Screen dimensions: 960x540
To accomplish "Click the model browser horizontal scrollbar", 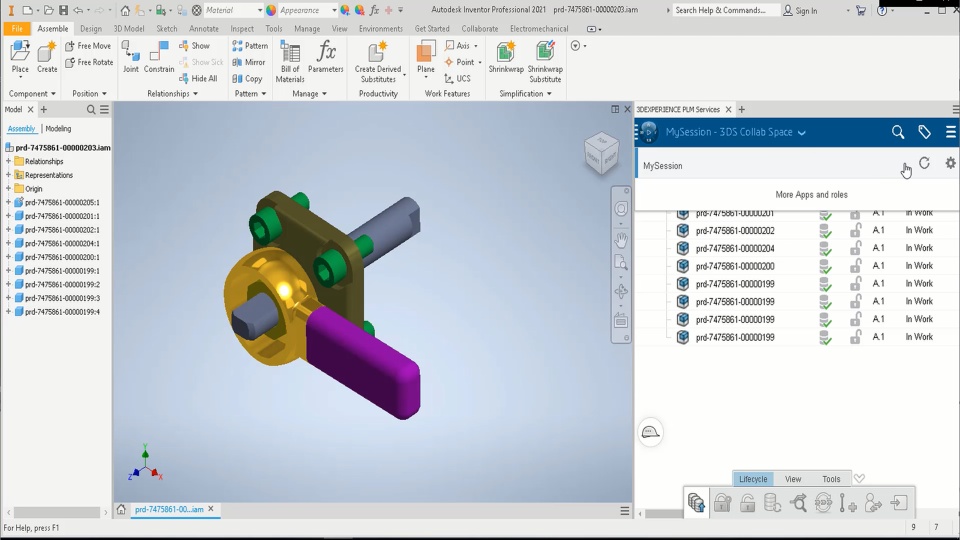I will [57, 512].
